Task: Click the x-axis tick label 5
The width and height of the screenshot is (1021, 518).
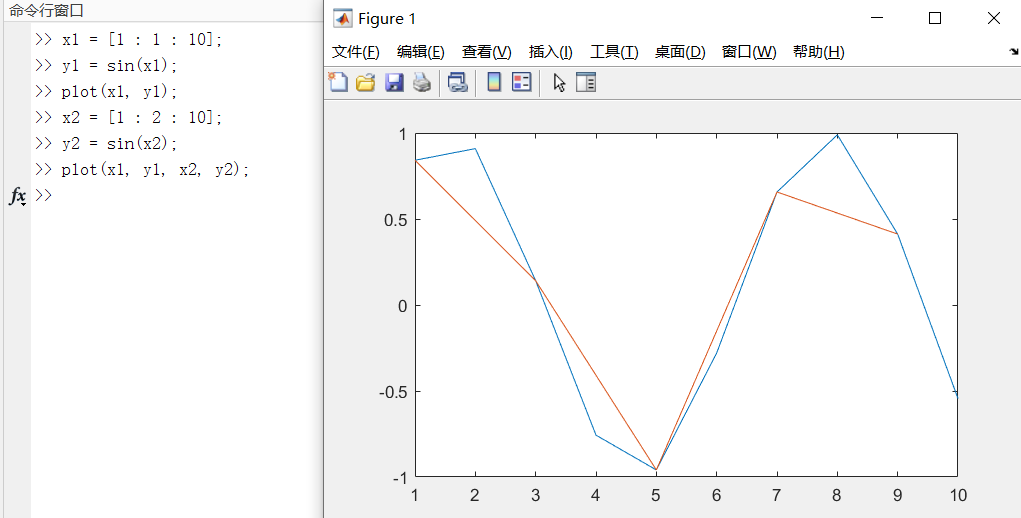Action: coord(656,495)
